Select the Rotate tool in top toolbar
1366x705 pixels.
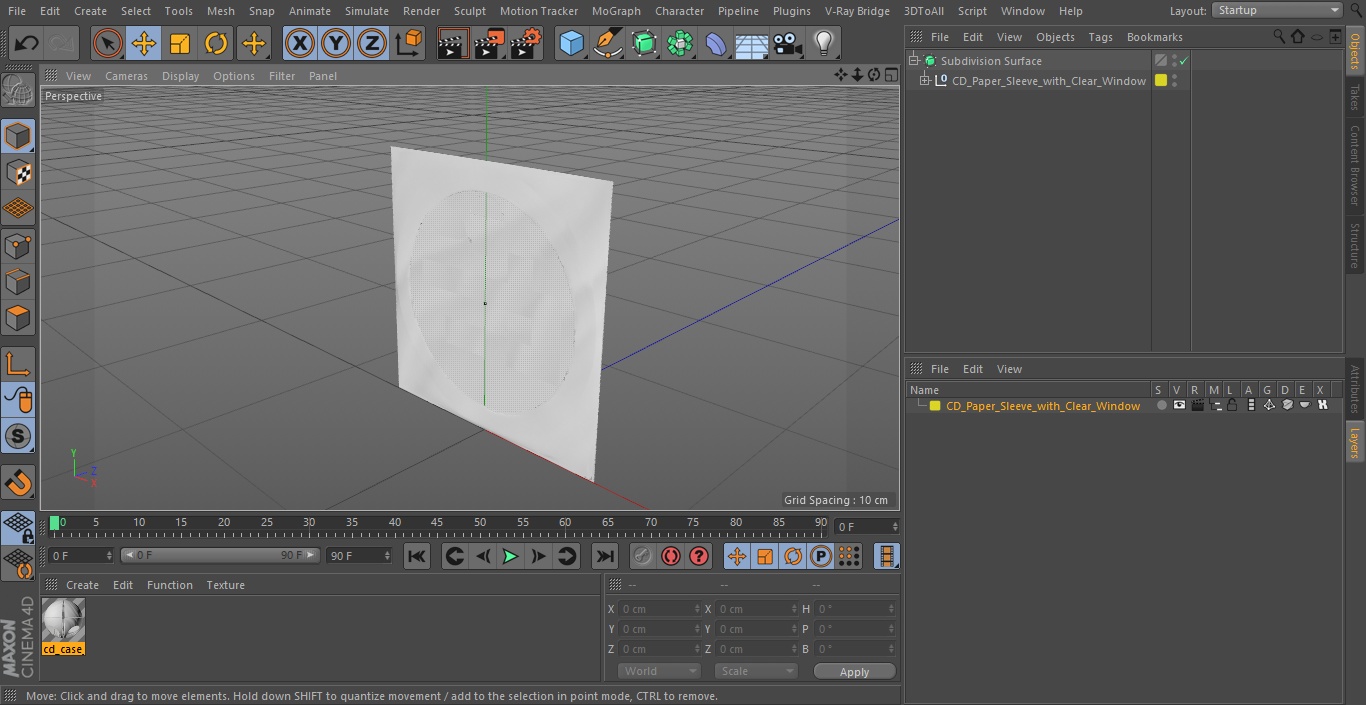coord(216,43)
